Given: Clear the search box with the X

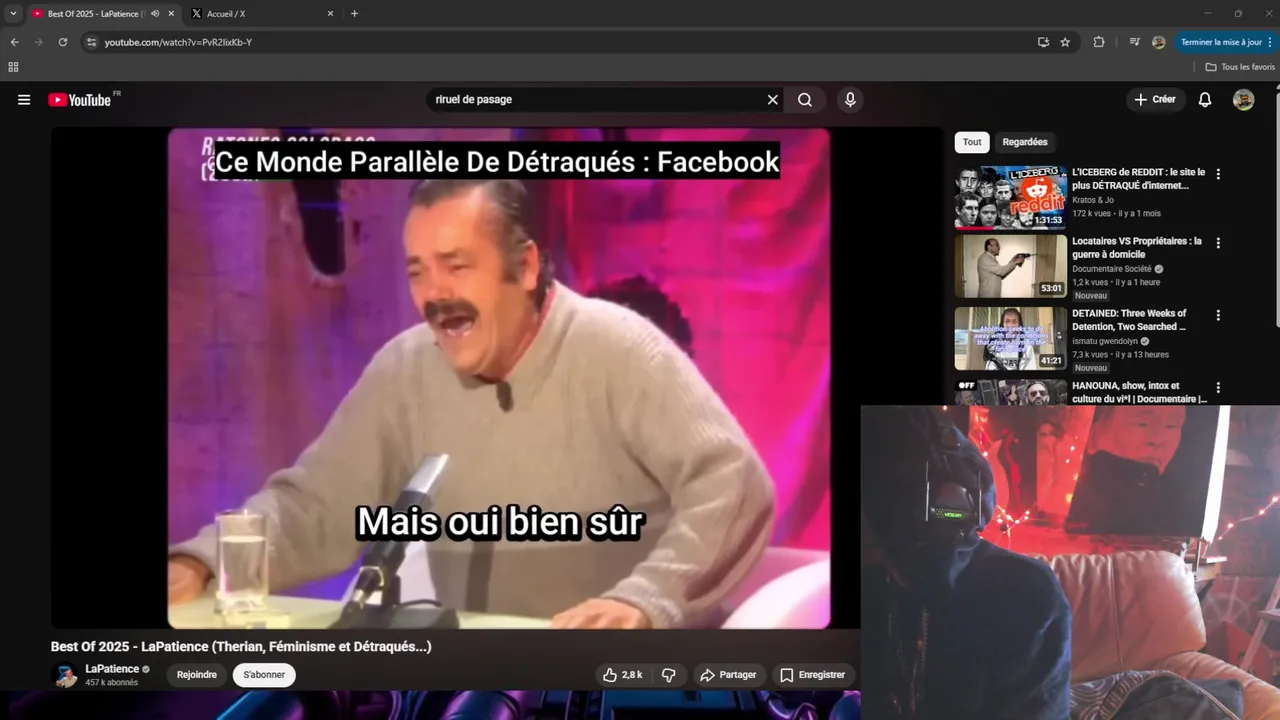Looking at the screenshot, I should coord(772,100).
